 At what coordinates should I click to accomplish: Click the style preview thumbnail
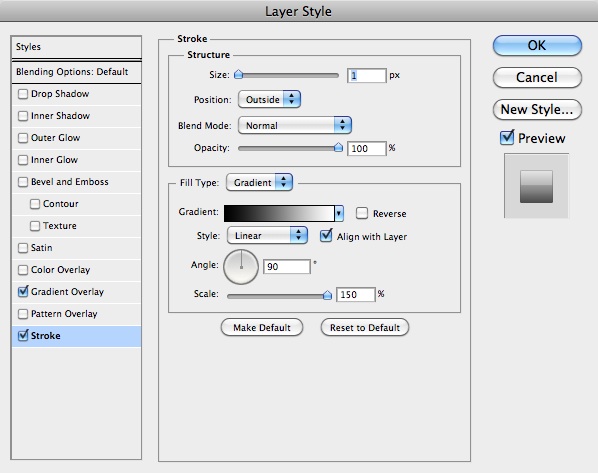pos(536,186)
